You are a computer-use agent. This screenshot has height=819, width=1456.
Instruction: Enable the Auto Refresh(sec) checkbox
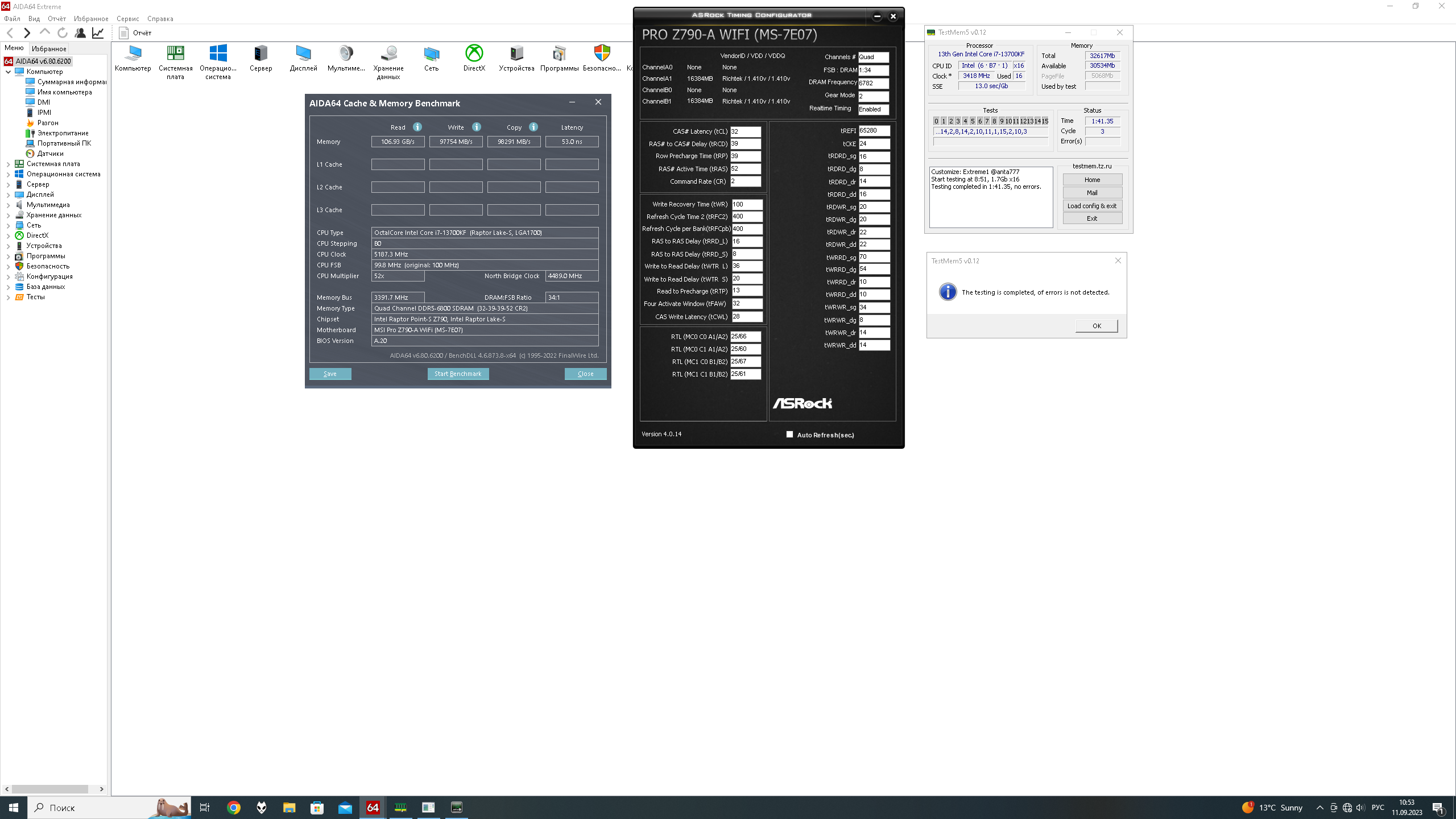(789, 435)
